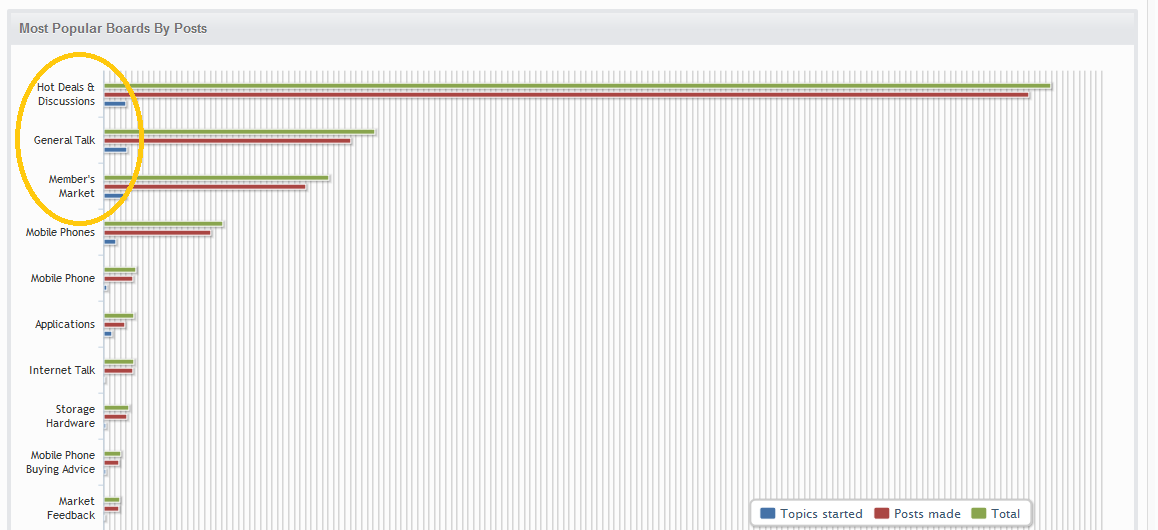Image resolution: width=1158 pixels, height=530 pixels.
Task: Select the Internet Talk board label
Action: tap(62, 371)
